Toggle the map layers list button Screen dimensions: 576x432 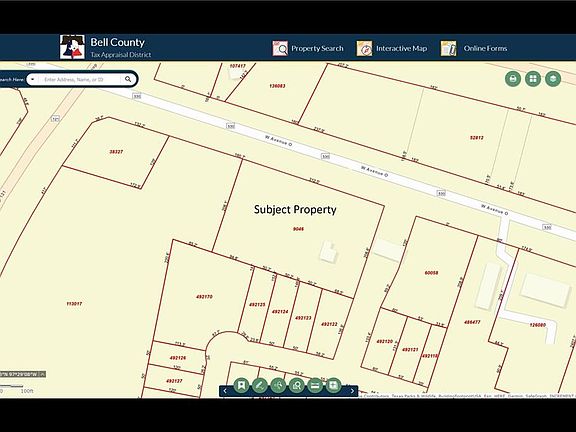point(553,79)
